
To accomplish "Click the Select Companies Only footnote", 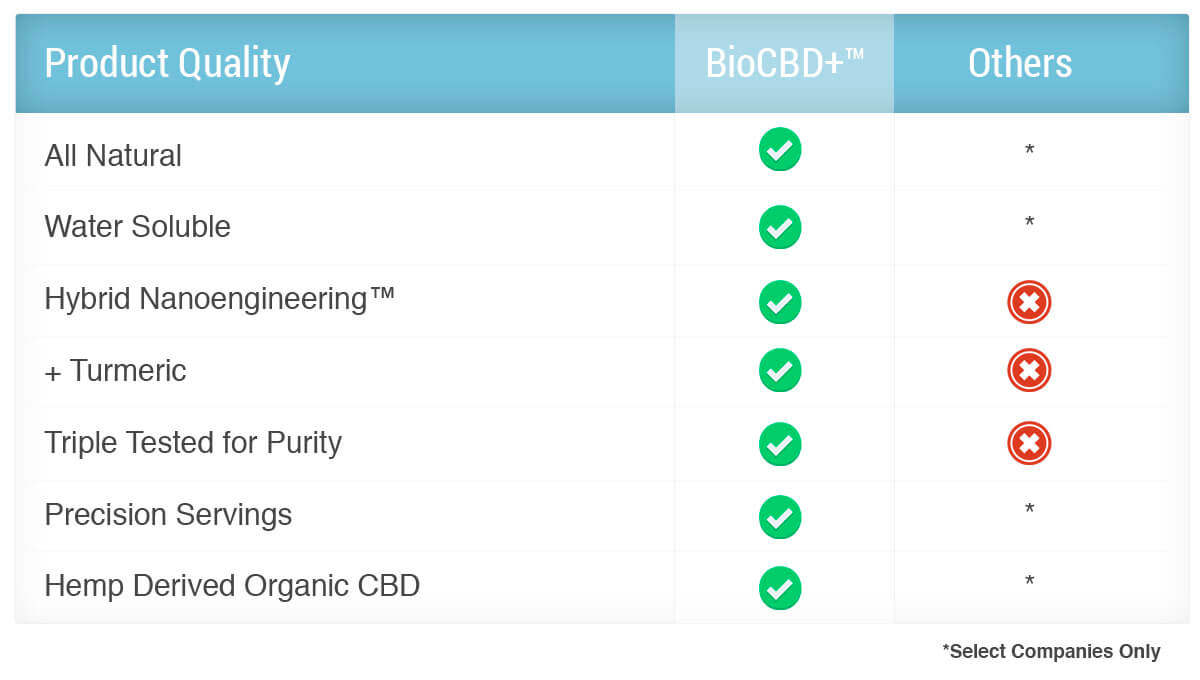I will [1051, 651].
